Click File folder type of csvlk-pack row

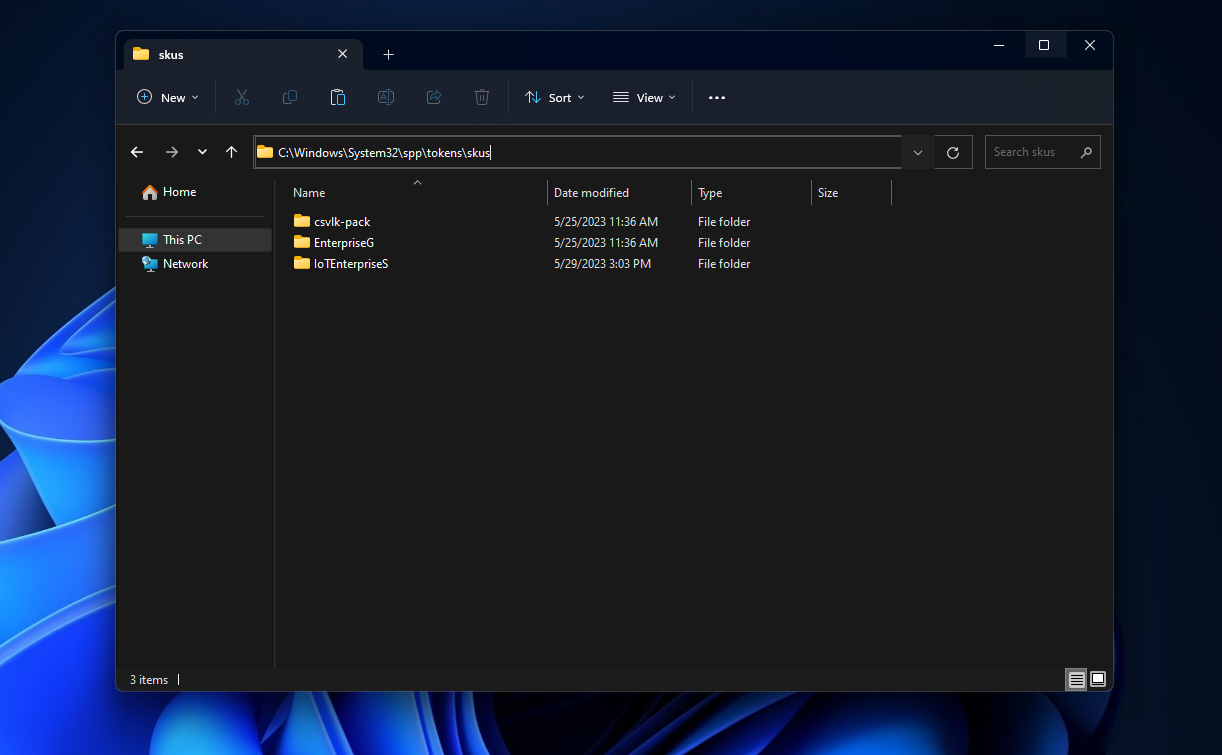(x=724, y=222)
